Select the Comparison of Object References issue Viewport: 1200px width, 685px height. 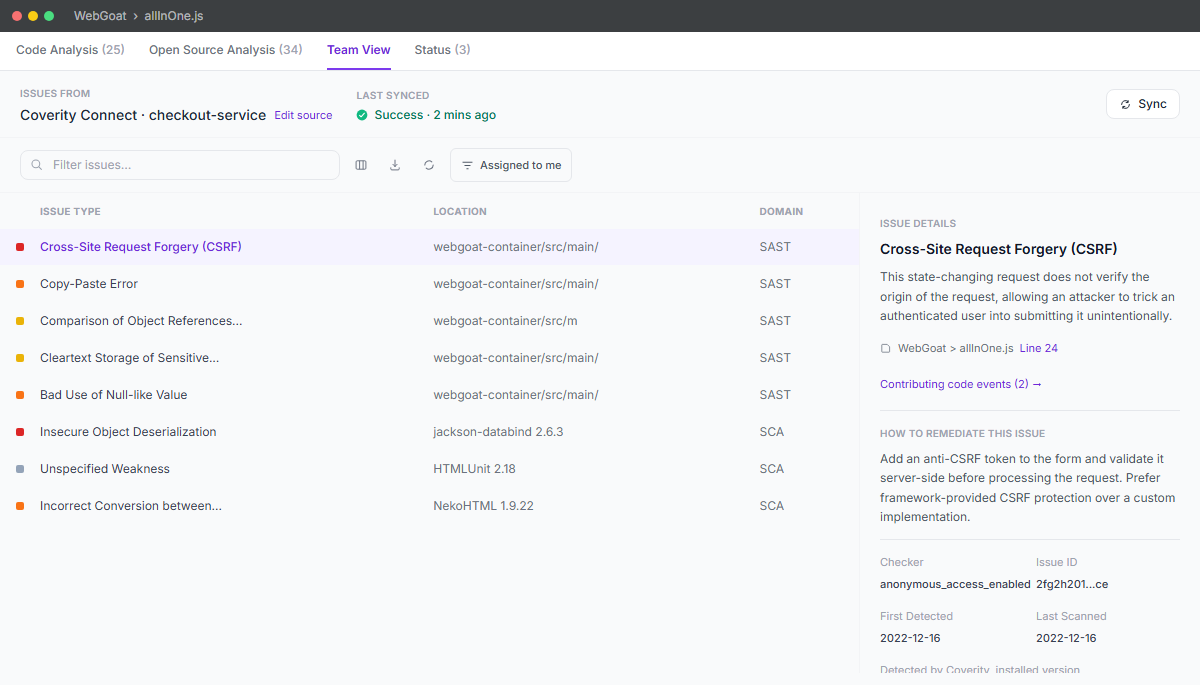[x=430, y=321]
